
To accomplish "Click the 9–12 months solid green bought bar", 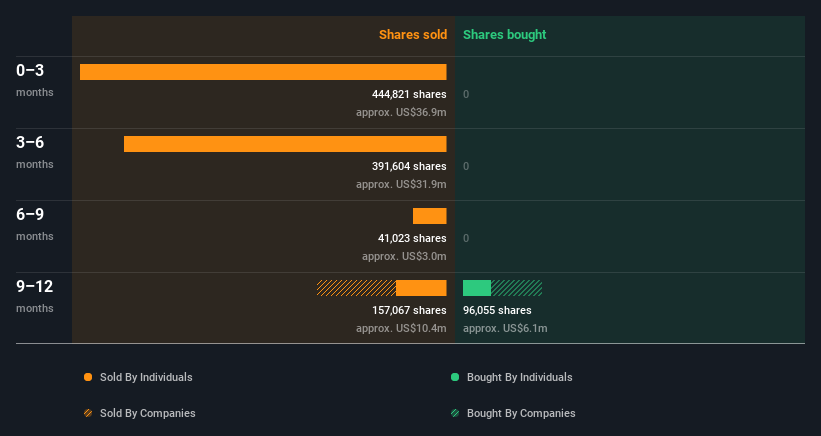I will (x=477, y=288).
